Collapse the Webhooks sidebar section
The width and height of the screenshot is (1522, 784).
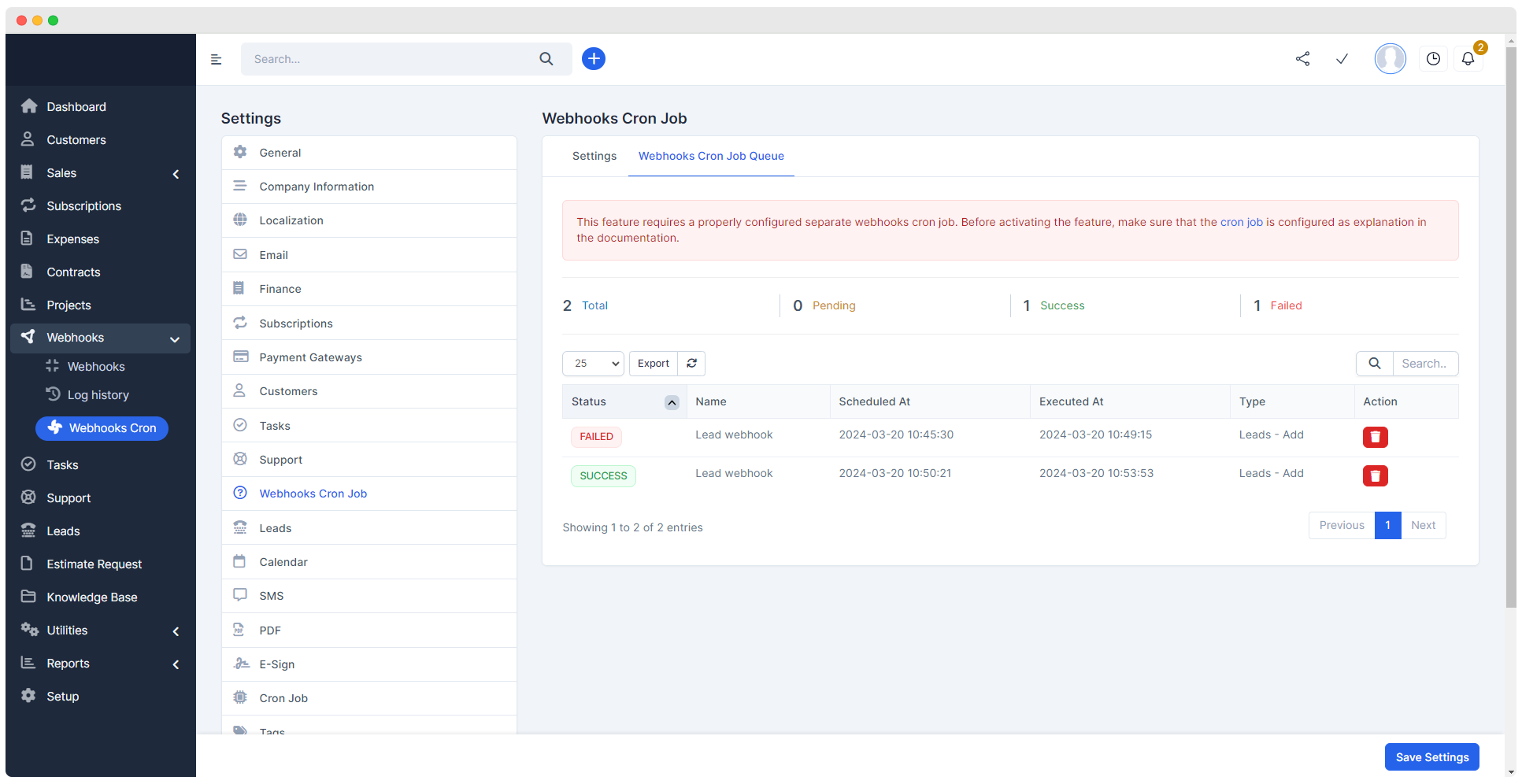pyautogui.click(x=175, y=338)
